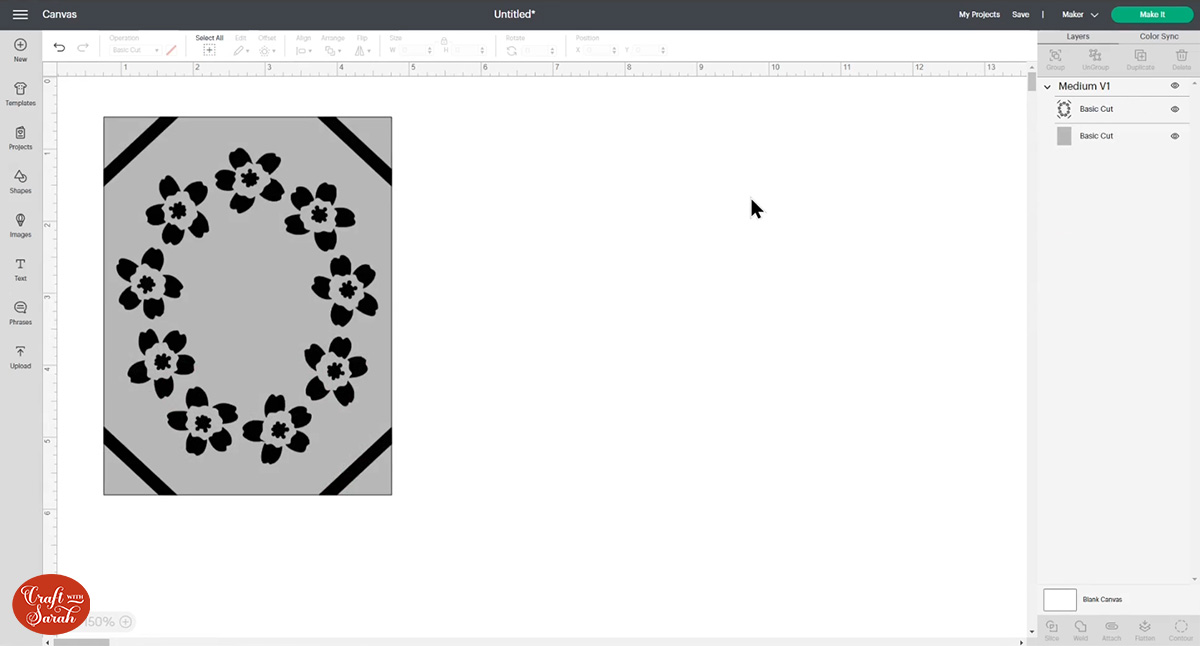Click the width W size field

pyautogui.click(x=415, y=50)
